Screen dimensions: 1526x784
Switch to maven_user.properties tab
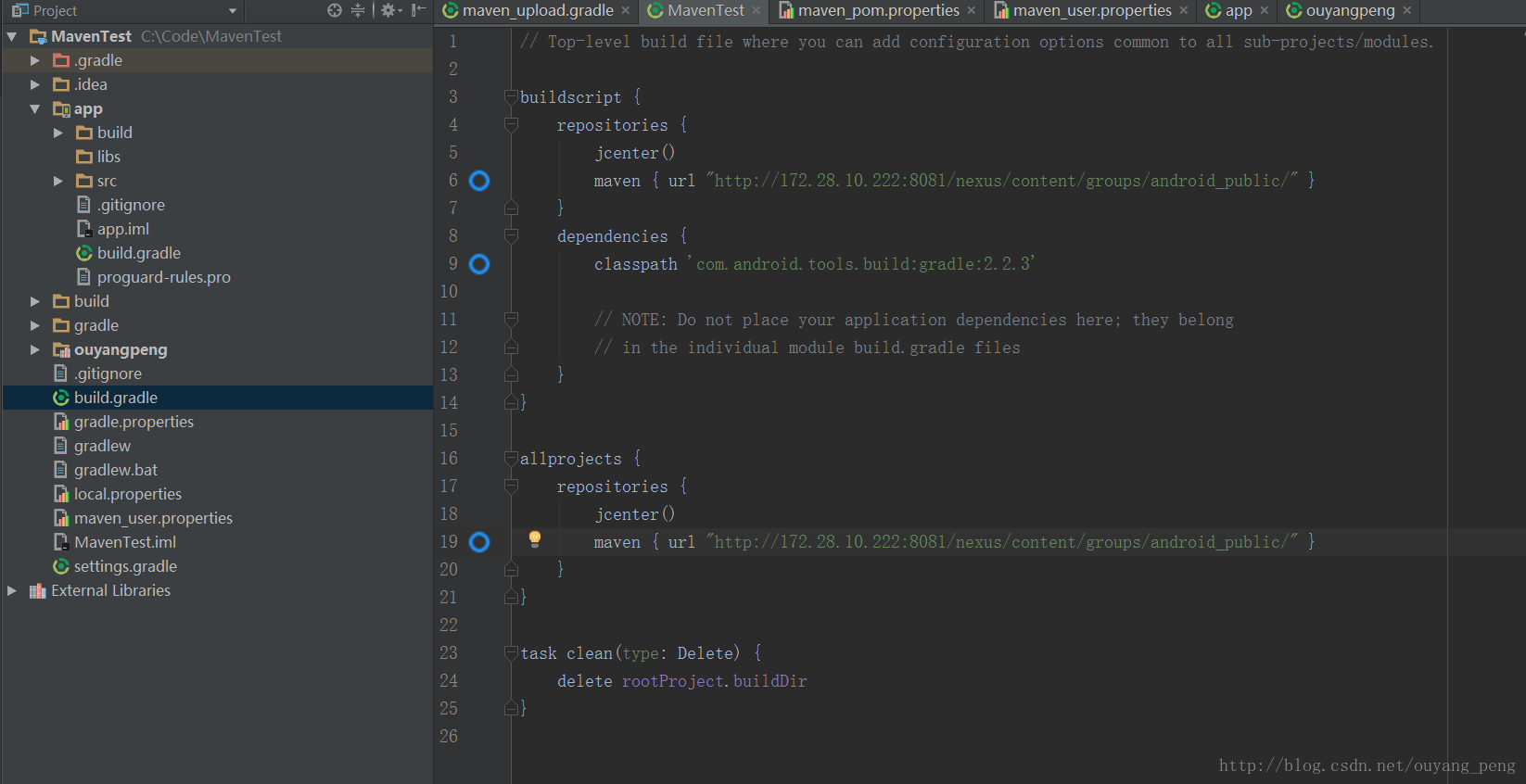tap(1092, 11)
